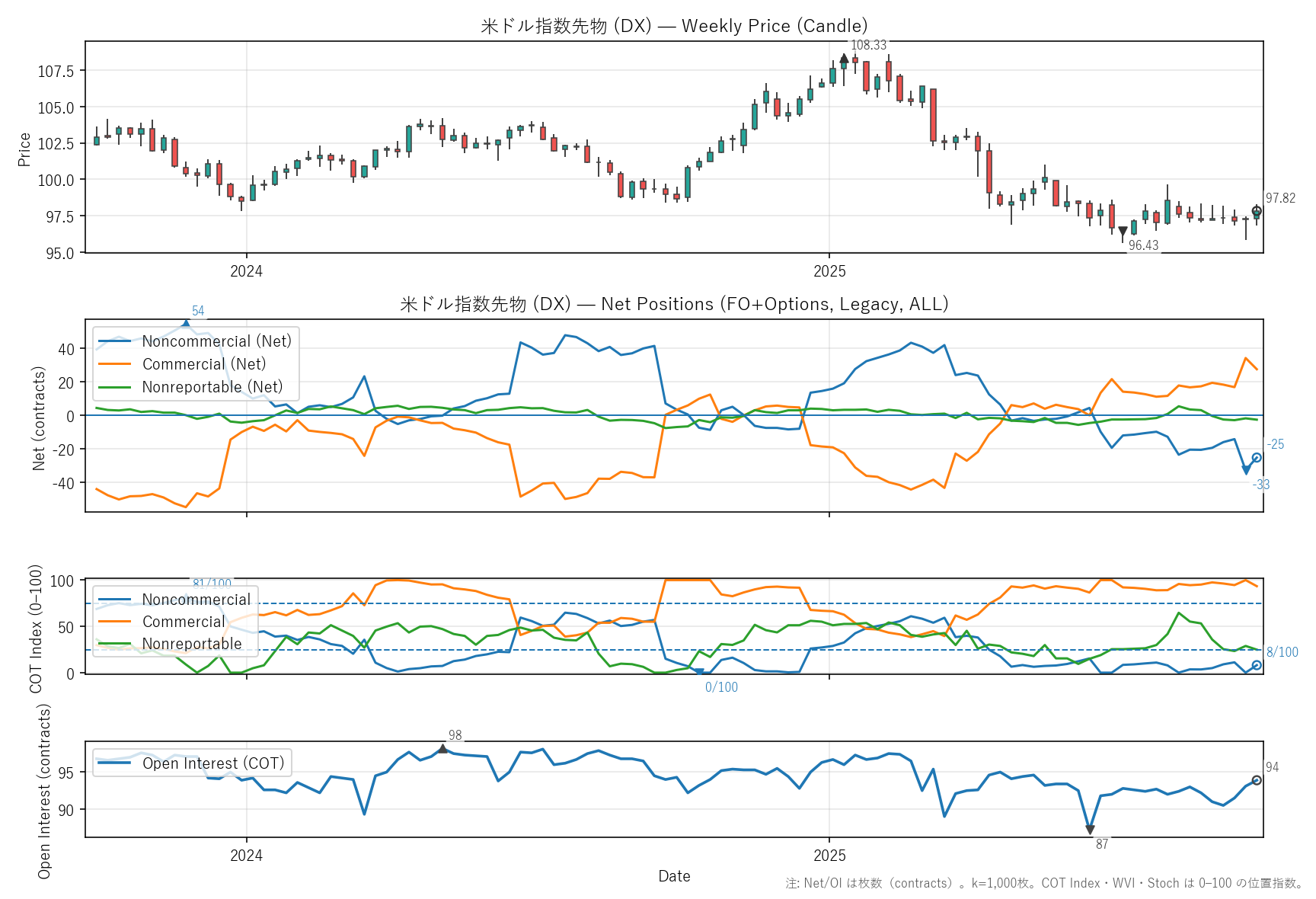Screen dimensions: 1316x899
Task: Click the latest Open Interest circle at 94
Action: [x=1257, y=780]
